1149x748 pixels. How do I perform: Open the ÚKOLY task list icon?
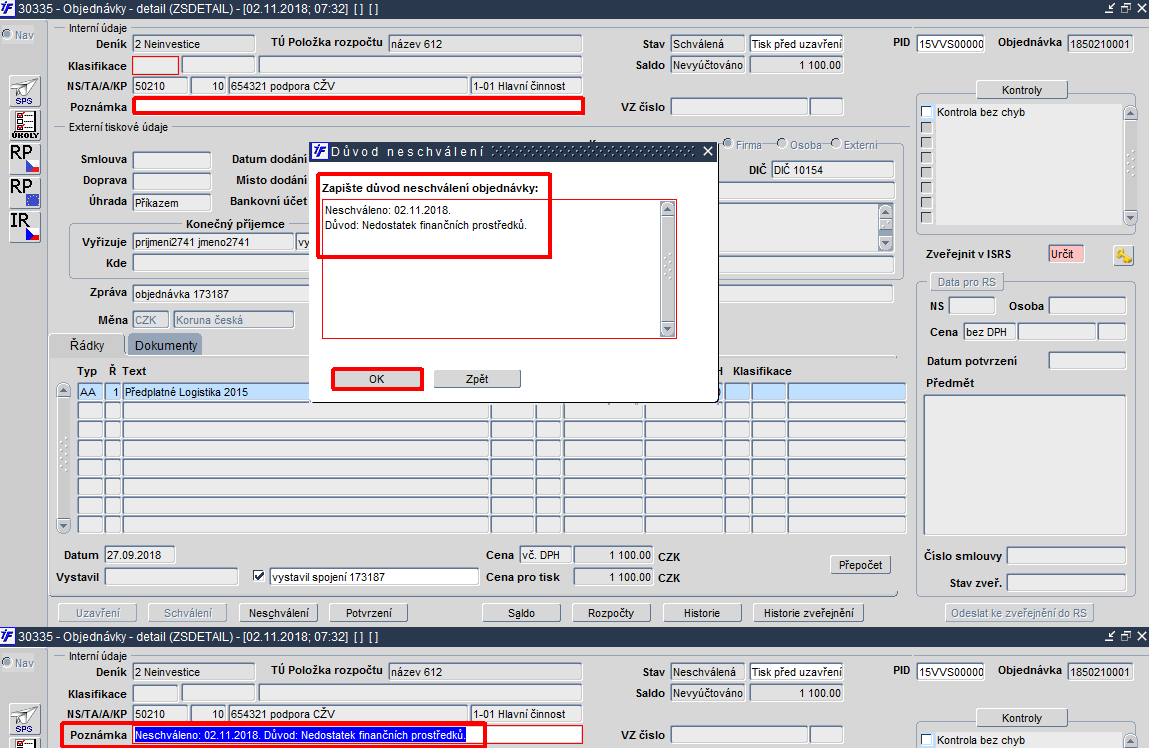point(24,125)
